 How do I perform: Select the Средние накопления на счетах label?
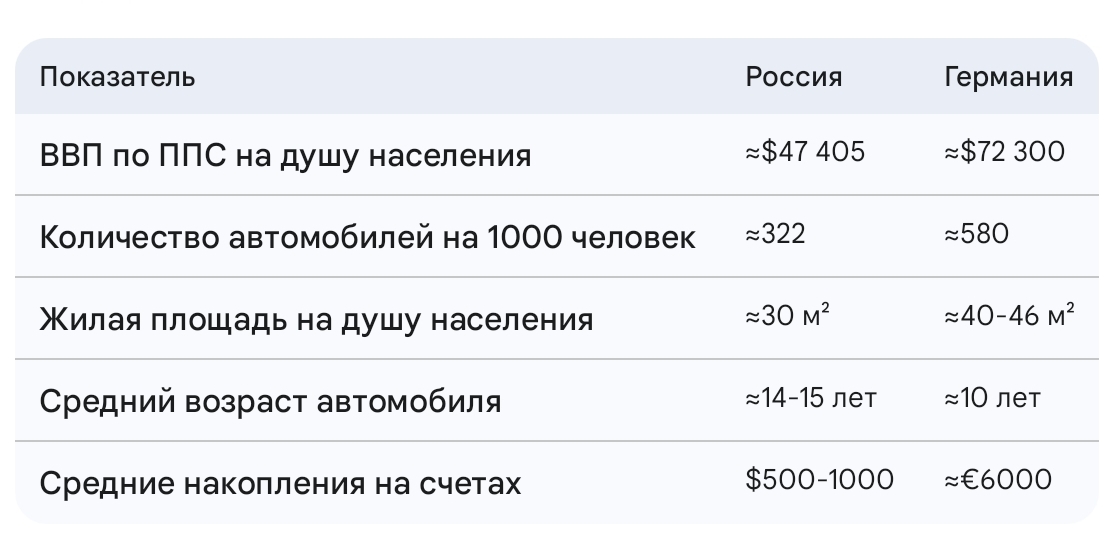280,484
